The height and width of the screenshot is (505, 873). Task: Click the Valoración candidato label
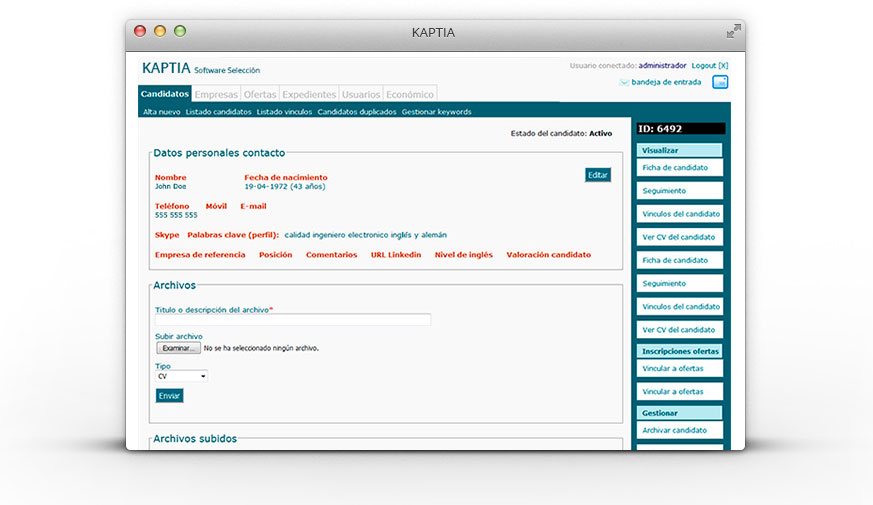click(x=548, y=255)
